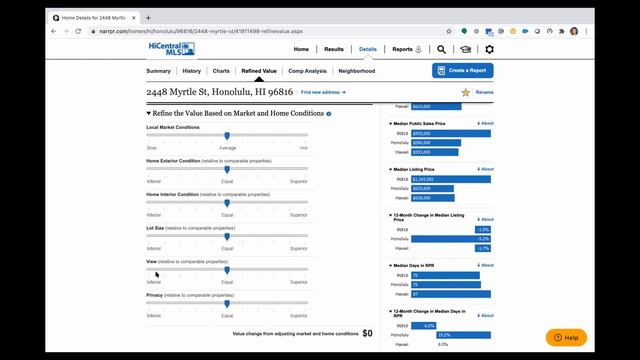The width and height of the screenshot is (640, 360).
Task: Click the notification icon beside Reports
Action: coord(418,49)
